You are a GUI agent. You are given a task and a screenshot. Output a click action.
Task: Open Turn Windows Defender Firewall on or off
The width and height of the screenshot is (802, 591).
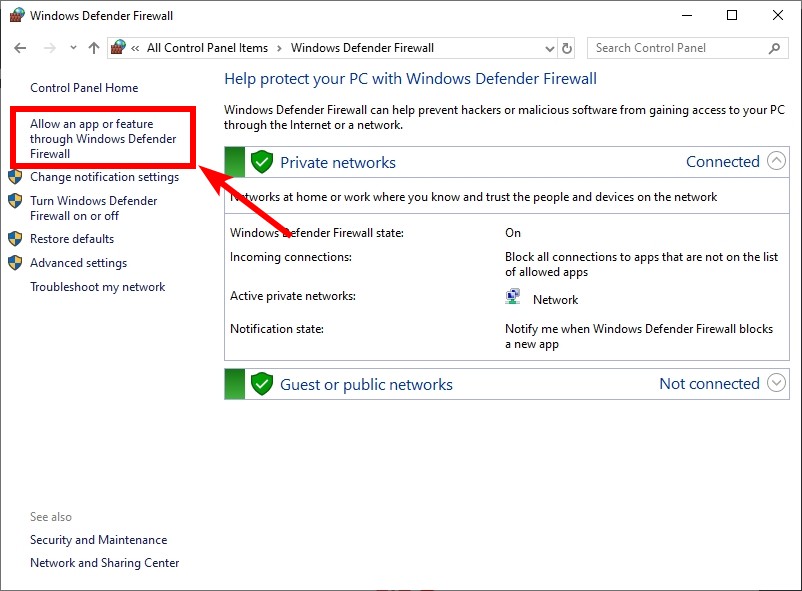point(94,208)
